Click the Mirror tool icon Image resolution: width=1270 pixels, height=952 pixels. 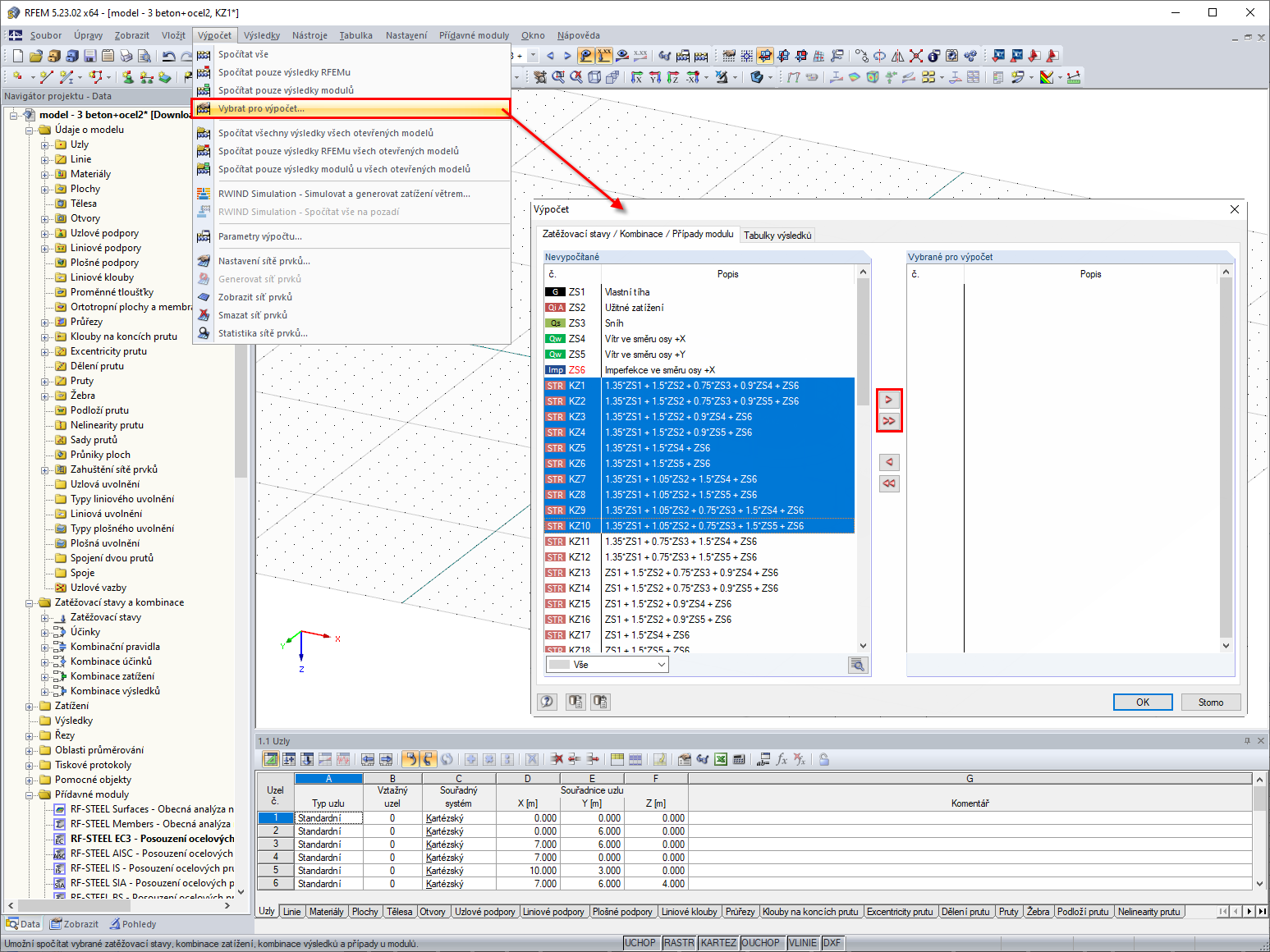click(x=897, y=56)
